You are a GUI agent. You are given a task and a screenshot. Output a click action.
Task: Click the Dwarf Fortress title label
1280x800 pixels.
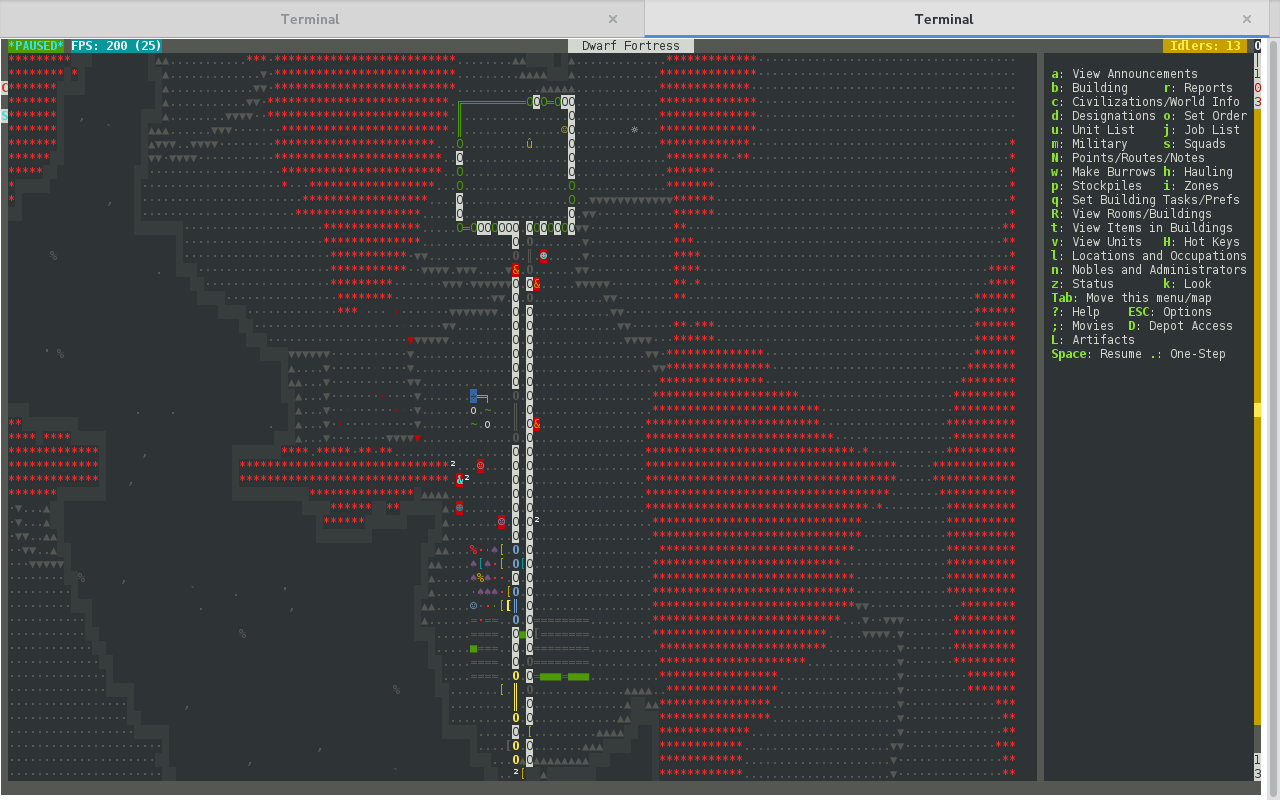coord(631,46)
